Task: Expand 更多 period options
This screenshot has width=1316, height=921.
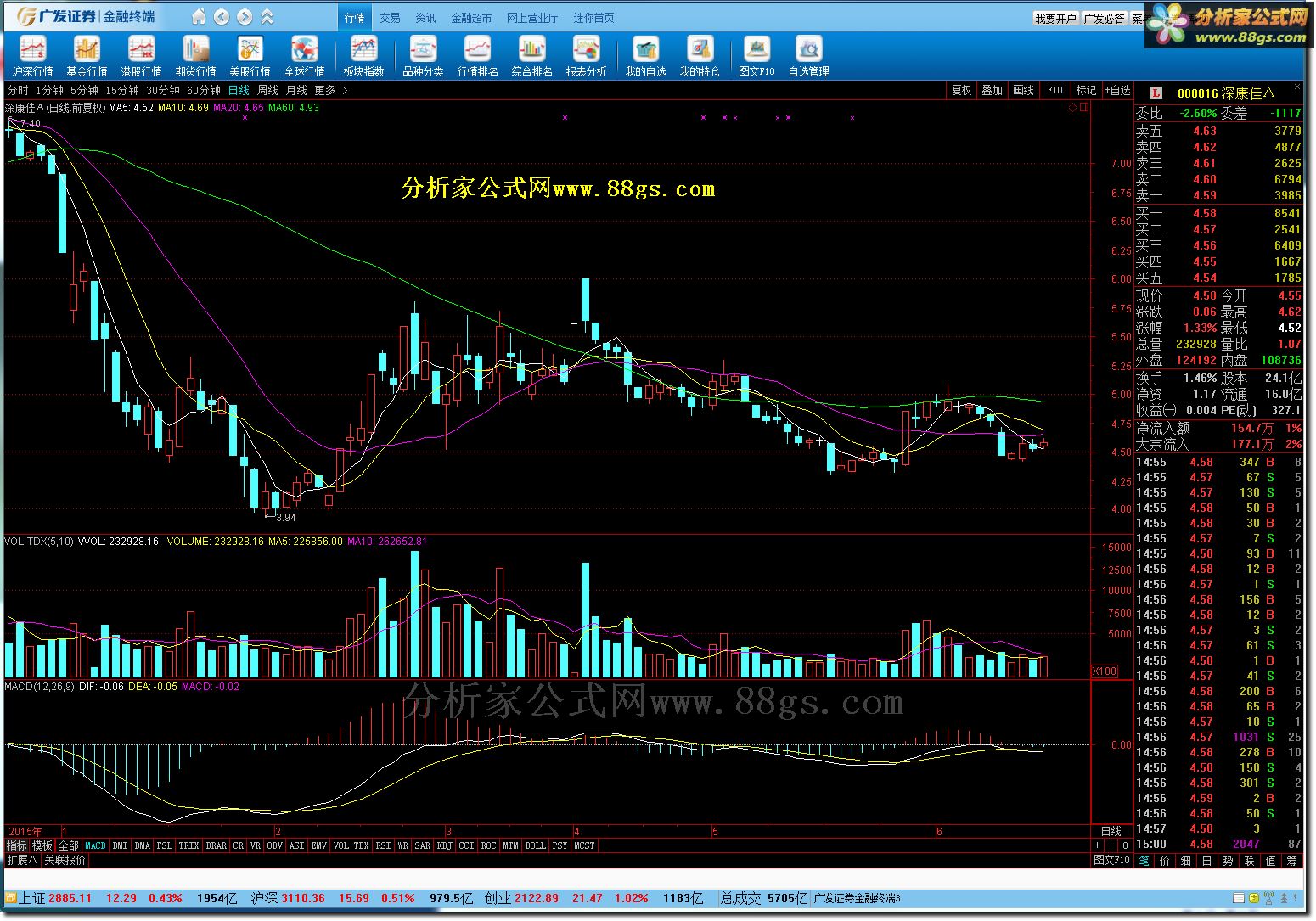Action: point(330,90)
